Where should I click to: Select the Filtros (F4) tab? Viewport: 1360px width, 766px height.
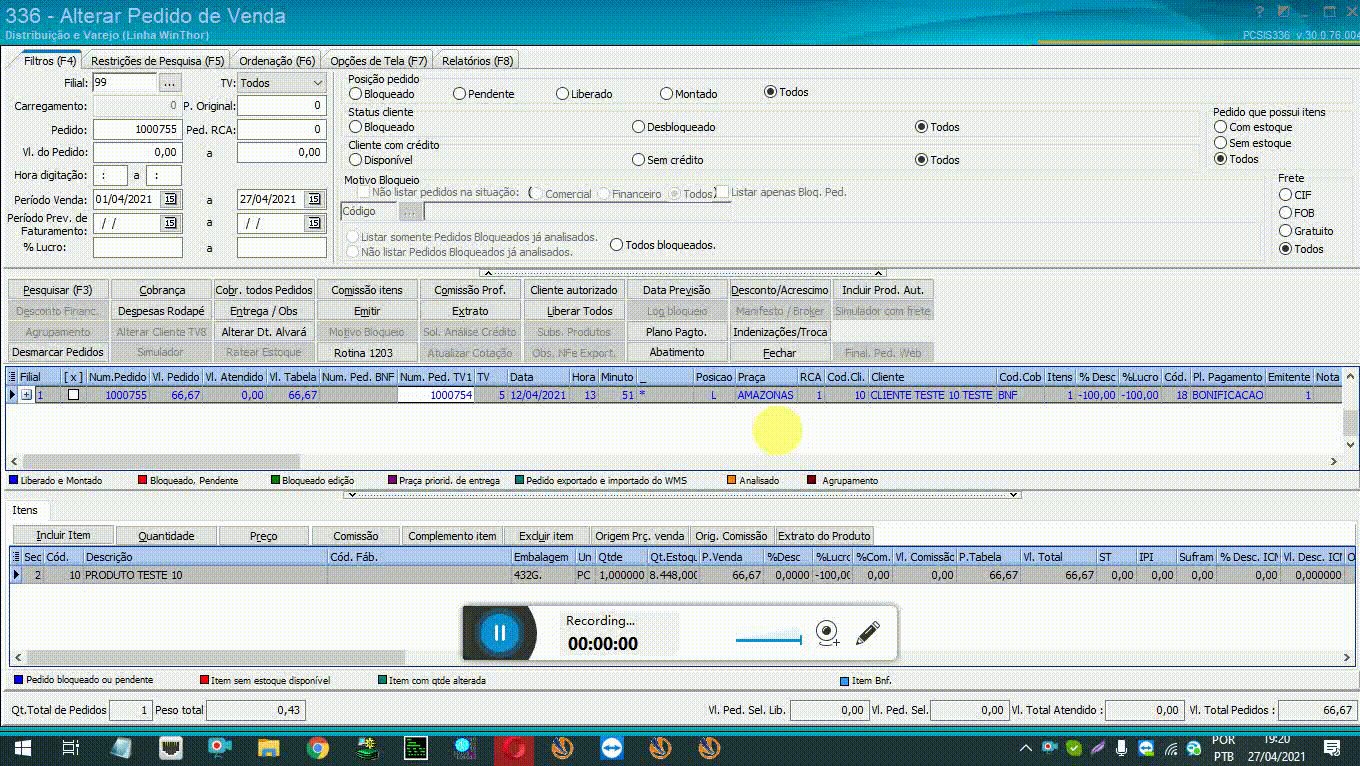point(50,61)
